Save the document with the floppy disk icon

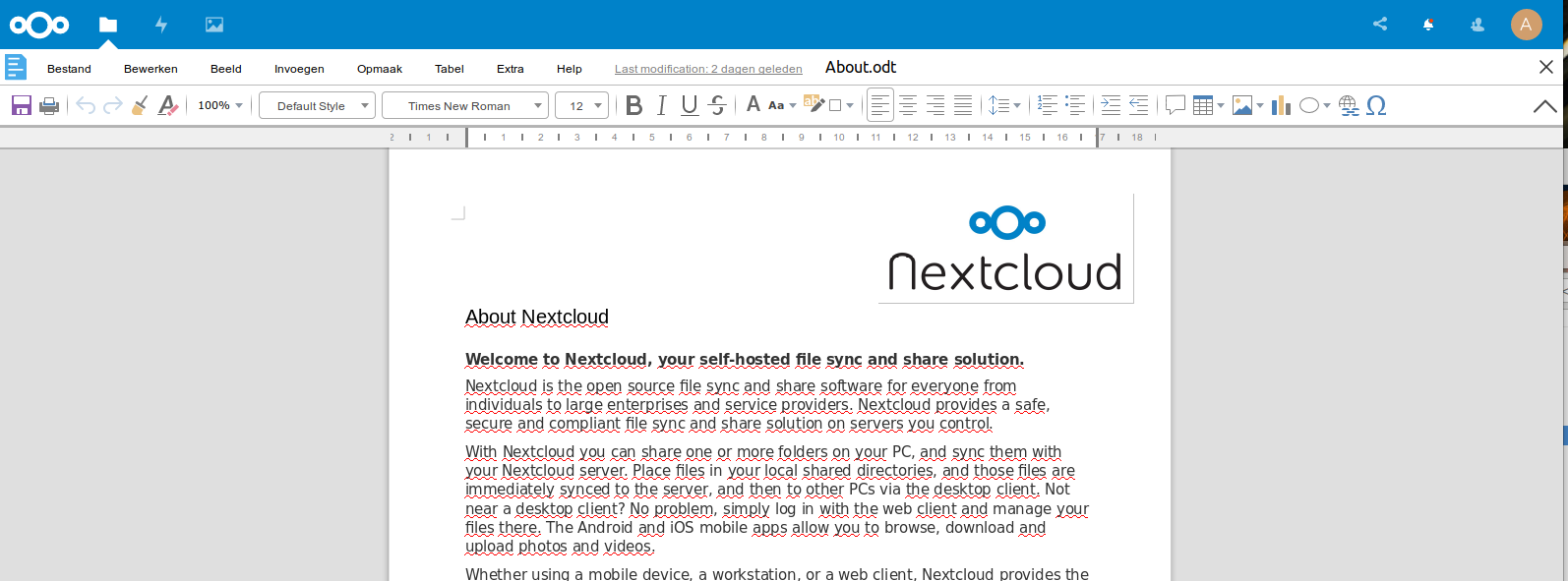(x=21, y=105)
